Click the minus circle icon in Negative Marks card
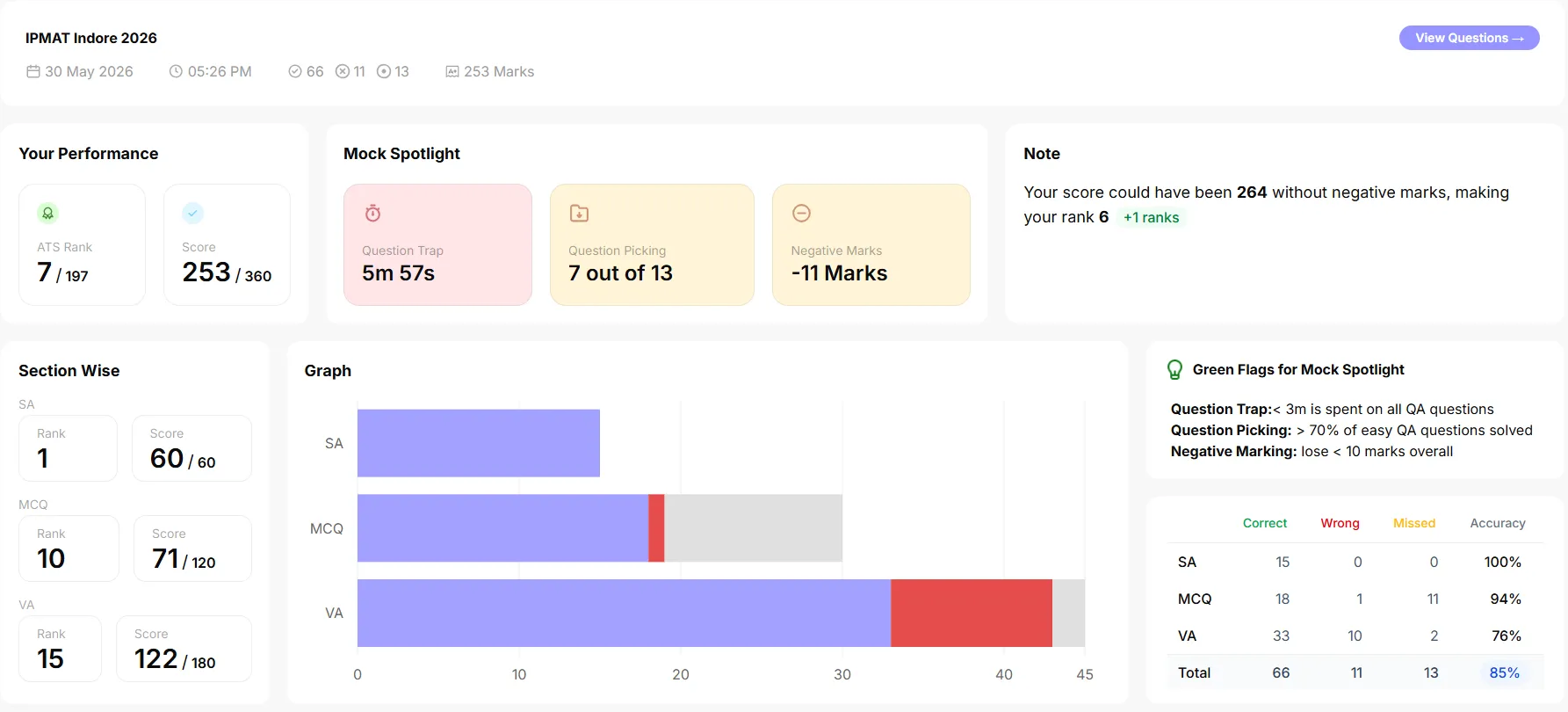Viewport: 1568px width, 712px height. click(x=801, y=213)
